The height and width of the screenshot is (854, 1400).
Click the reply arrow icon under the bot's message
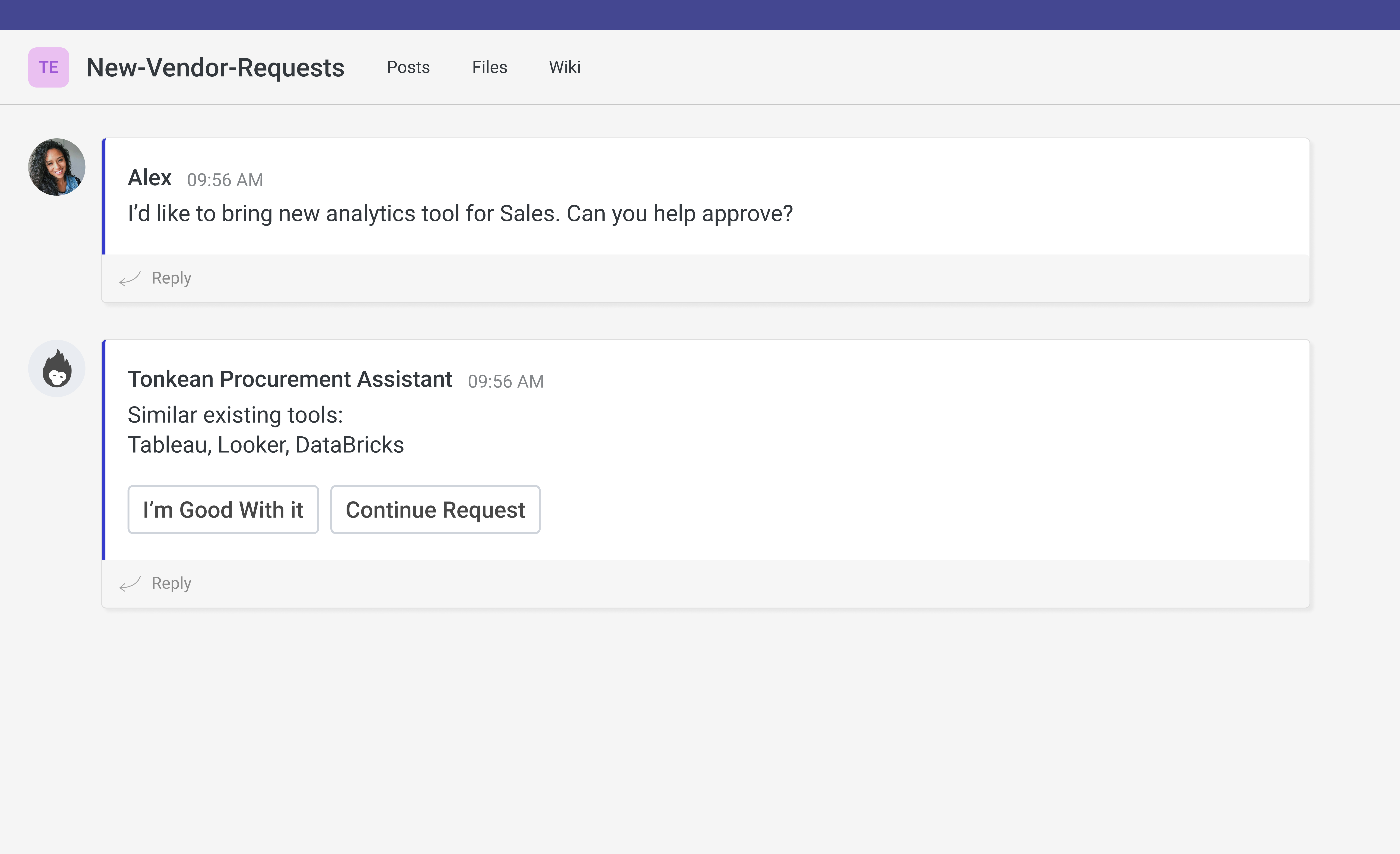[x=130, y=583]
